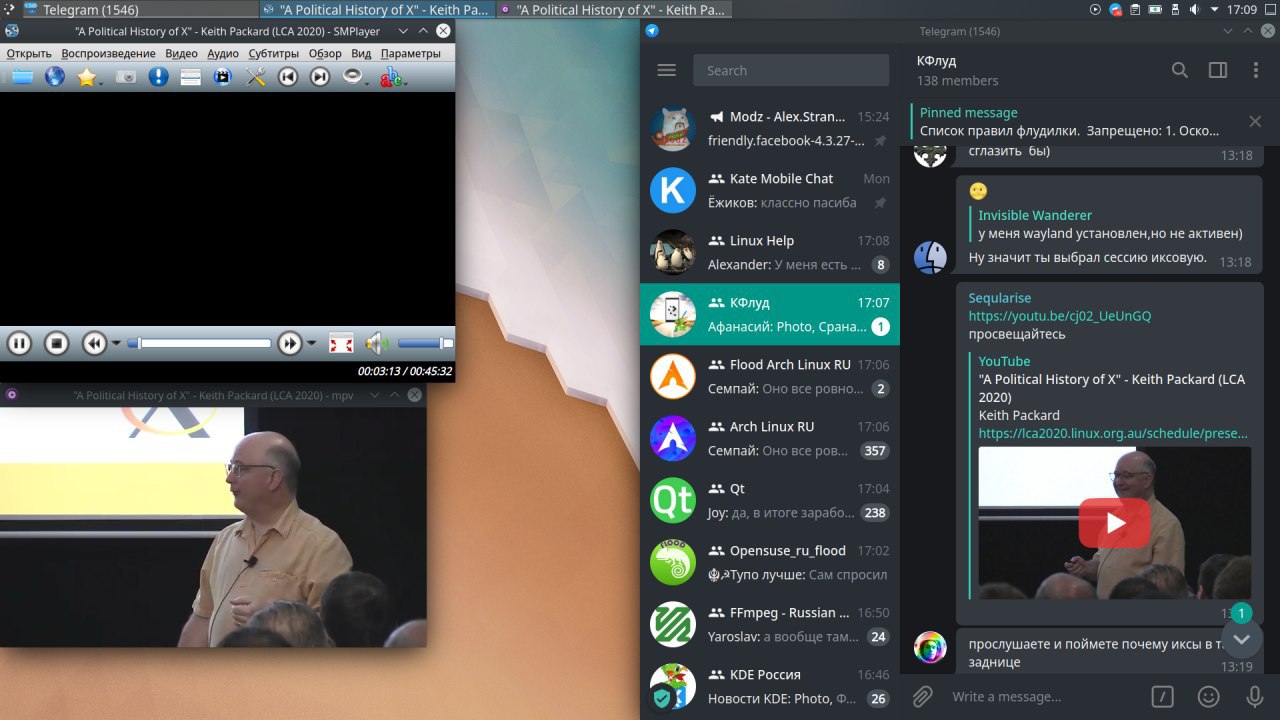The width and height of the screenshot is (1280, 720).
Task: Toggle Telegram right sidebar panel icon
Action: (1218, 70)
